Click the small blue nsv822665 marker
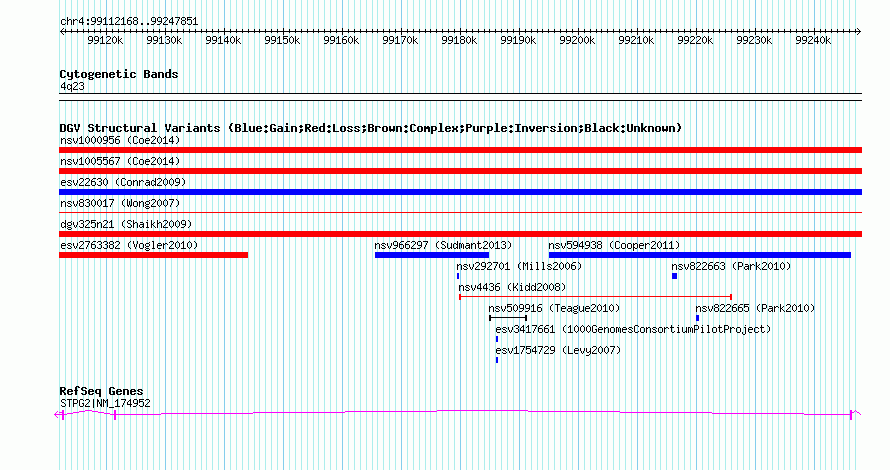The height and width of the screenshot is (470, 890). click(698, 318)
